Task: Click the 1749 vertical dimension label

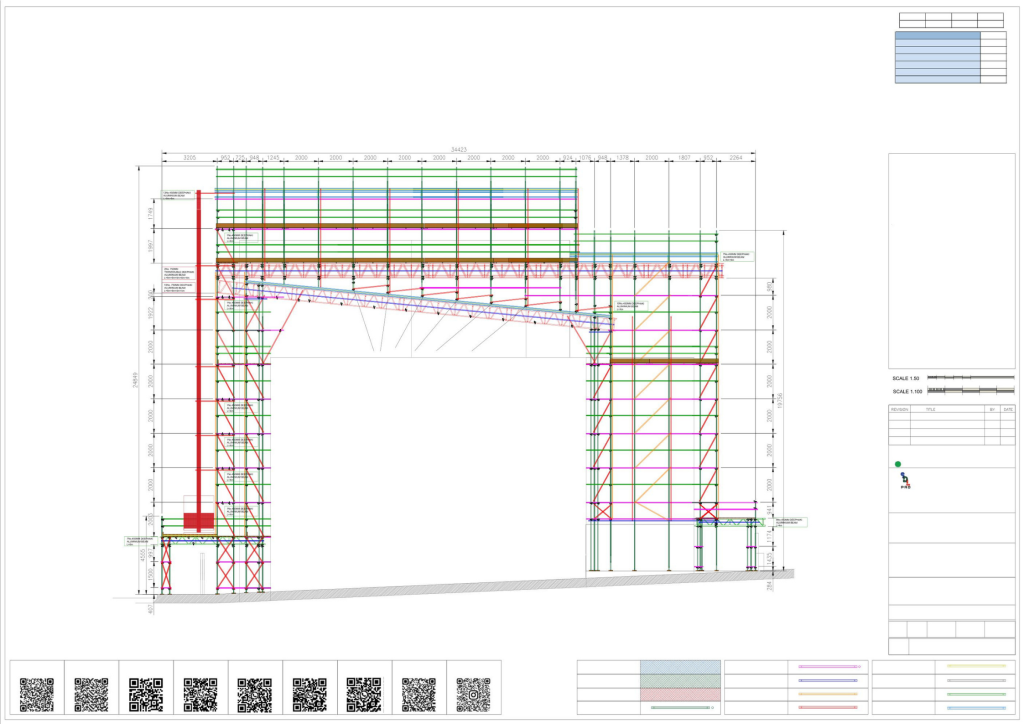Action: (x=150, y=214)
